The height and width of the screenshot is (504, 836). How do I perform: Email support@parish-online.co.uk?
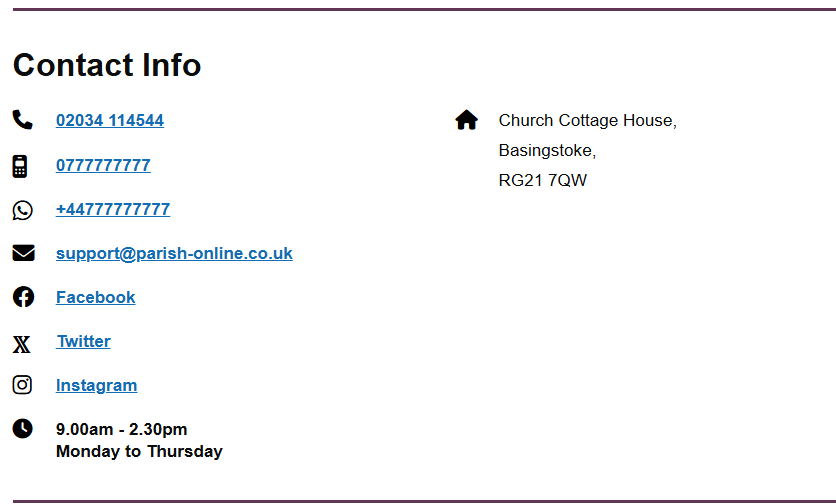coord(174,253)
